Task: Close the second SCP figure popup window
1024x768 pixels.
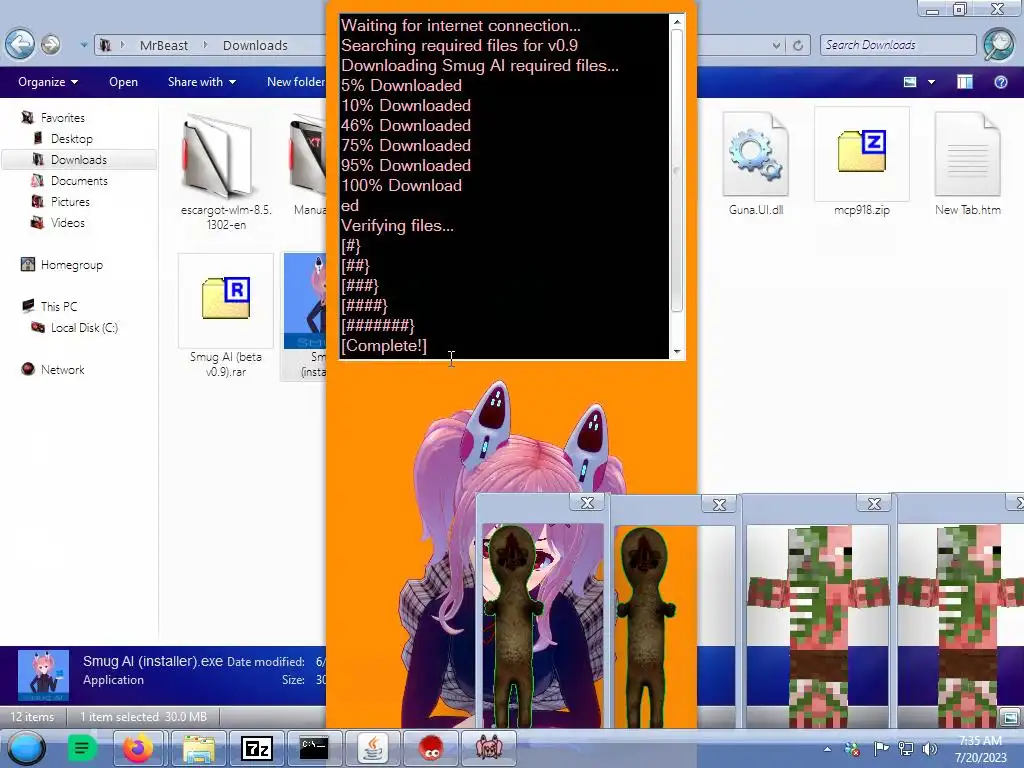Action: [x=719, y=504]
